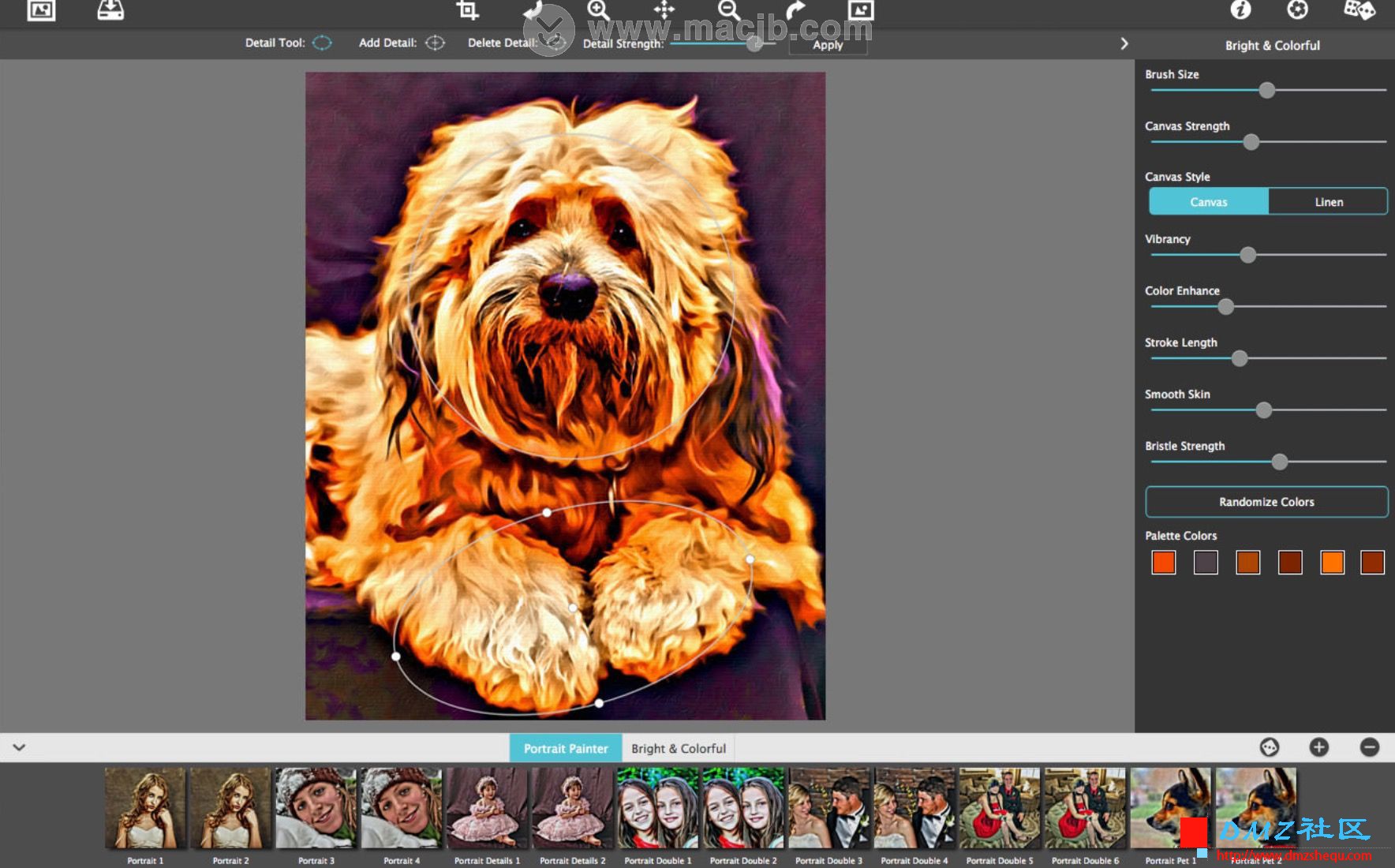Open the settings gear icon

pyautogui.click(x=1298, y=9)
